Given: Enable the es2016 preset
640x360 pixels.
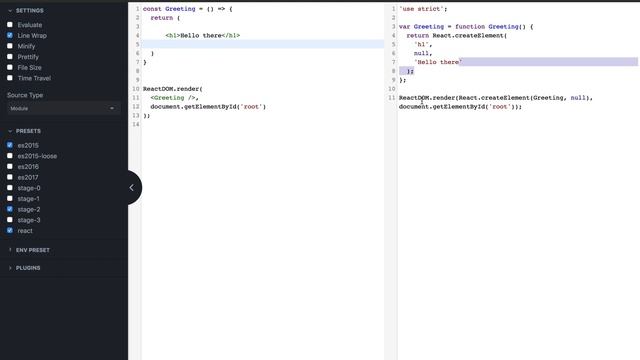Looking at the screenshot, I should click(10, 166).
